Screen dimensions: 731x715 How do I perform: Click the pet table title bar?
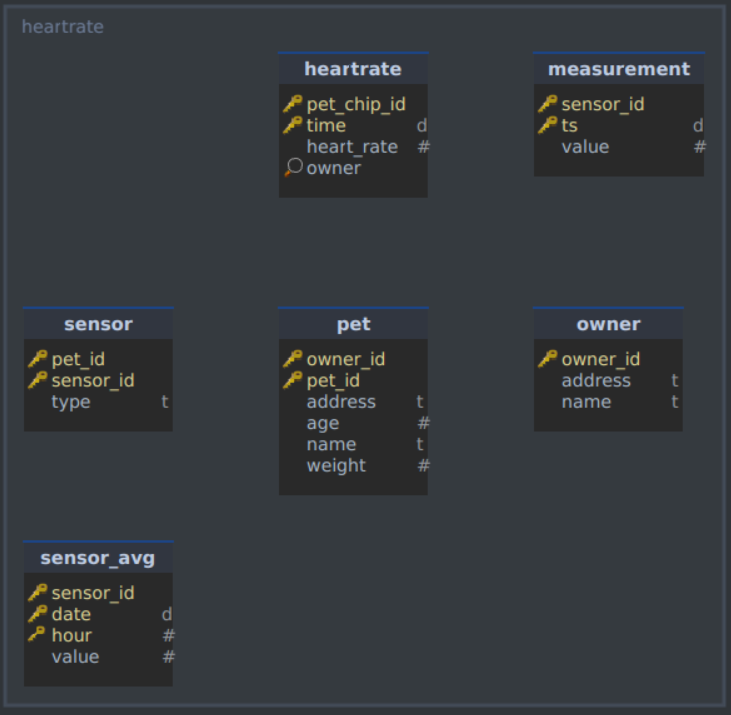point(353,324)
